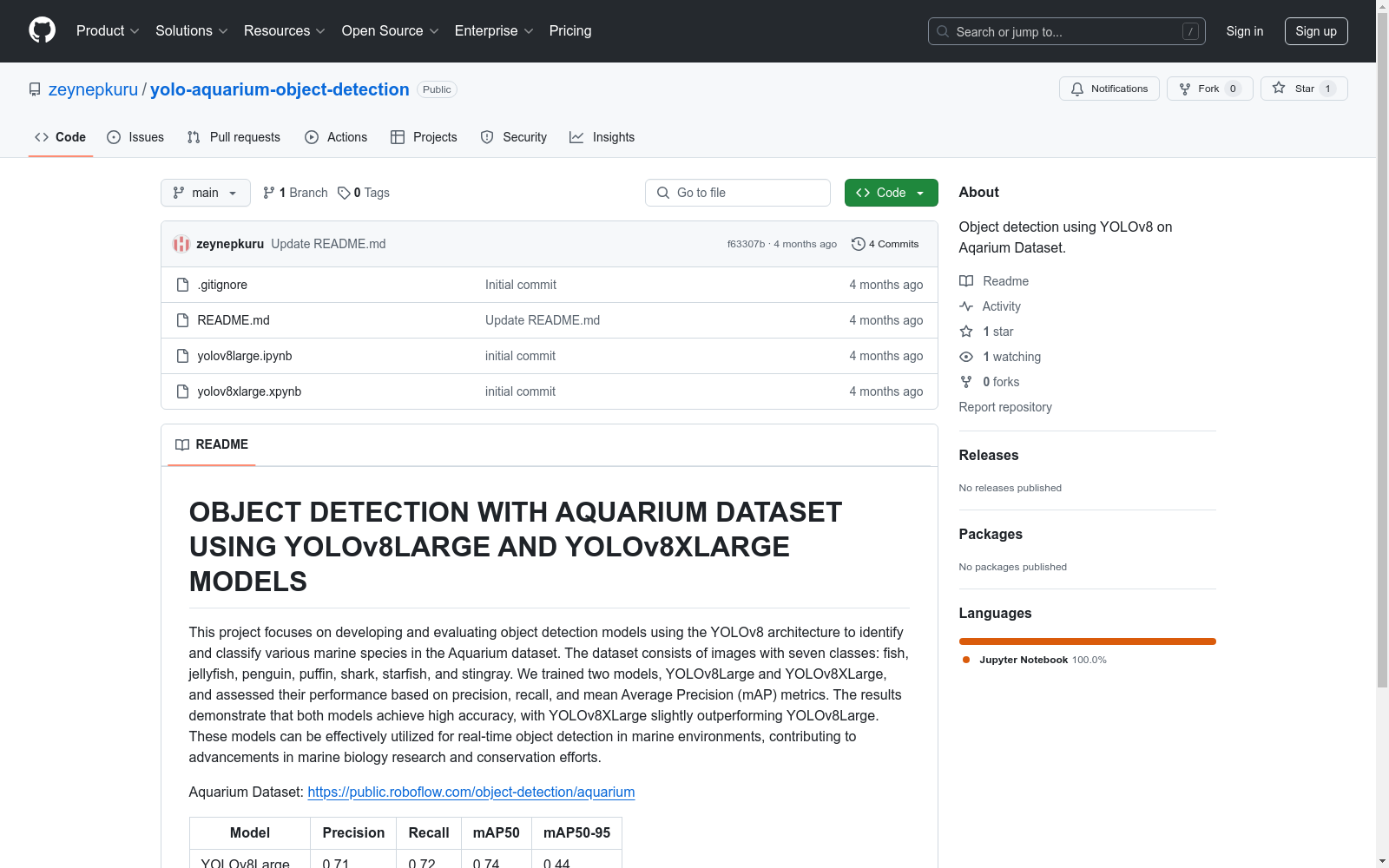
Task: Click the tag icon beside 0 Tags
Action: click(344, 193)
